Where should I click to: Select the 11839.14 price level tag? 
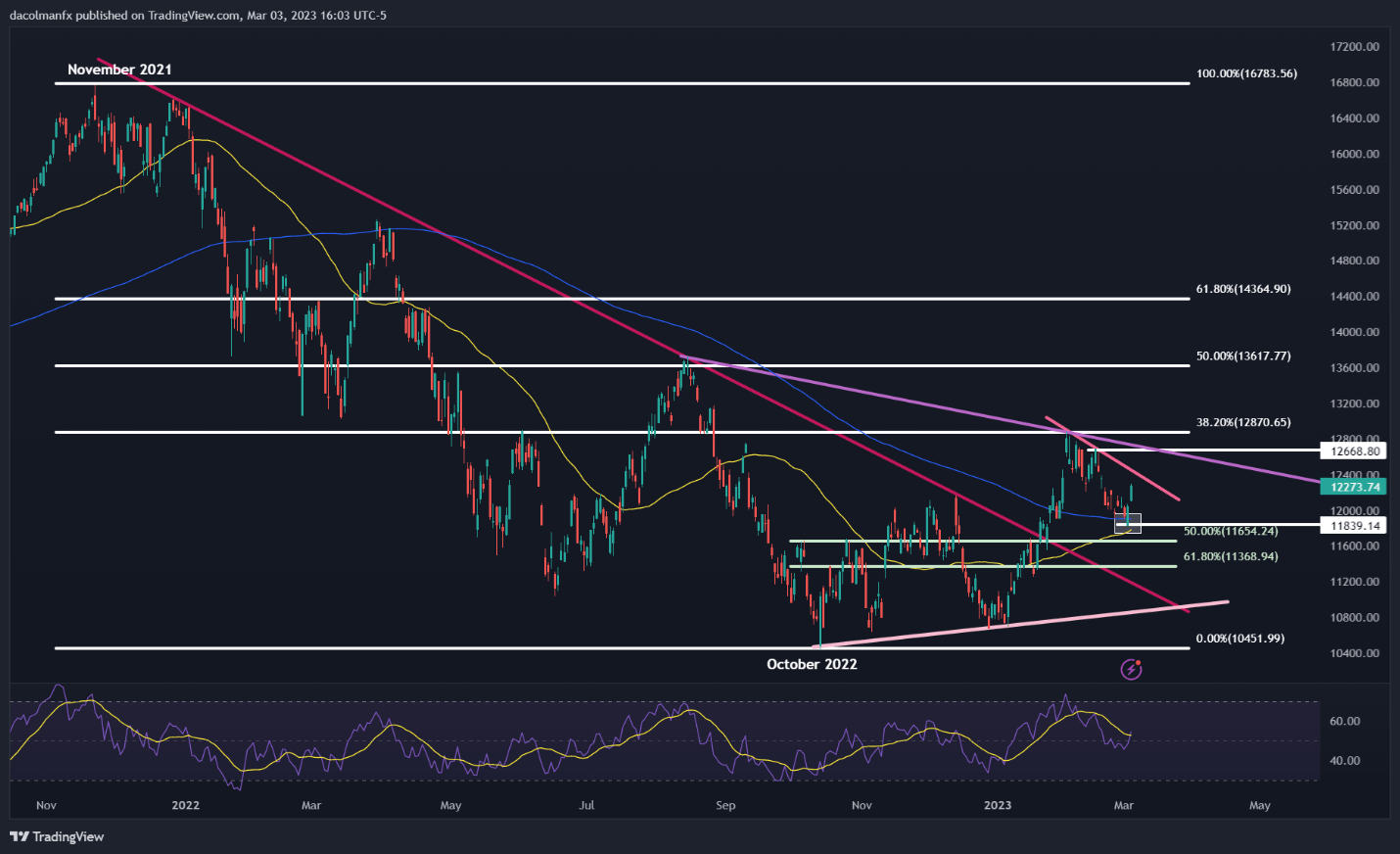coord(1355,526)
